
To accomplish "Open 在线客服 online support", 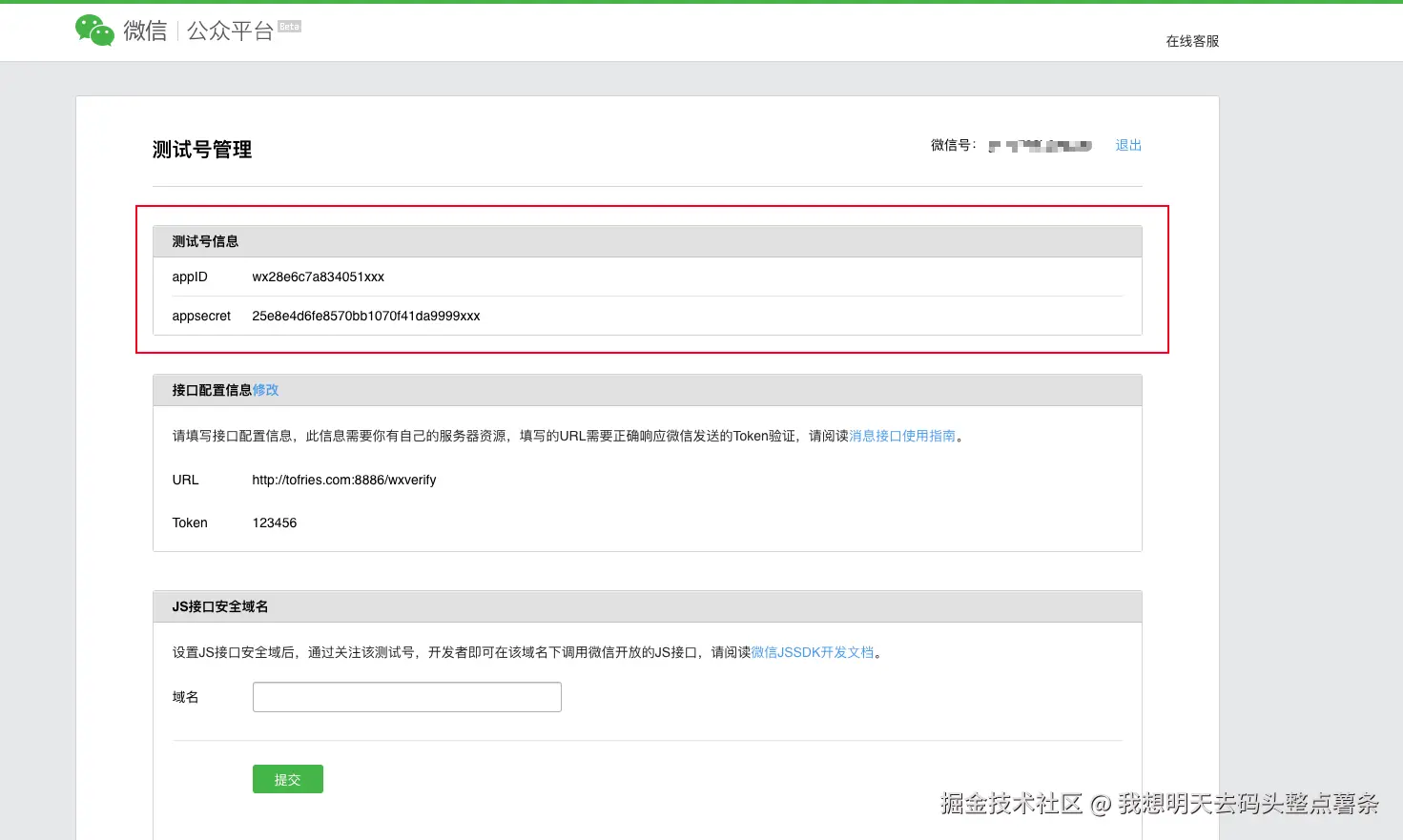I will coord(1192,41).
